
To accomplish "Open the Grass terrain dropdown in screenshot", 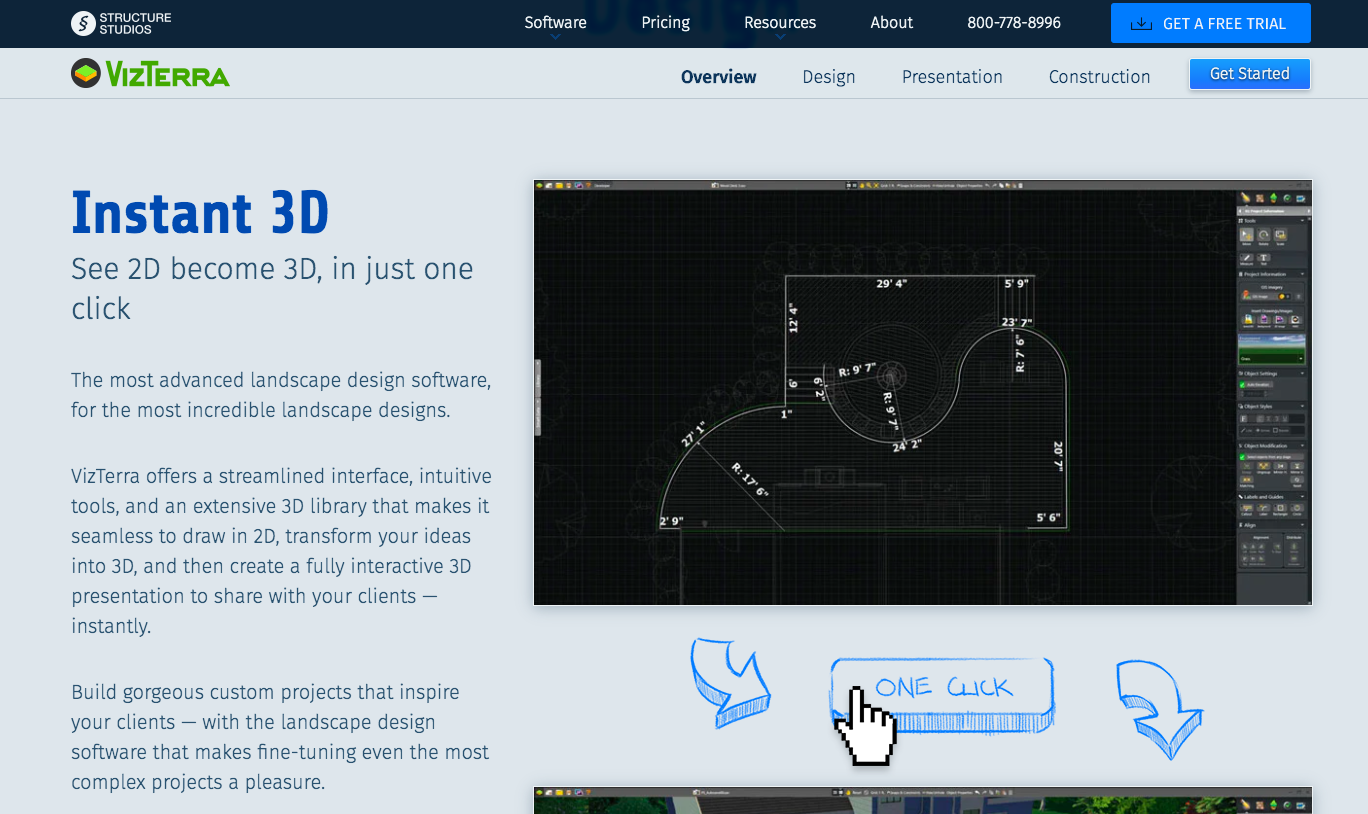I will coord(1272,358).
